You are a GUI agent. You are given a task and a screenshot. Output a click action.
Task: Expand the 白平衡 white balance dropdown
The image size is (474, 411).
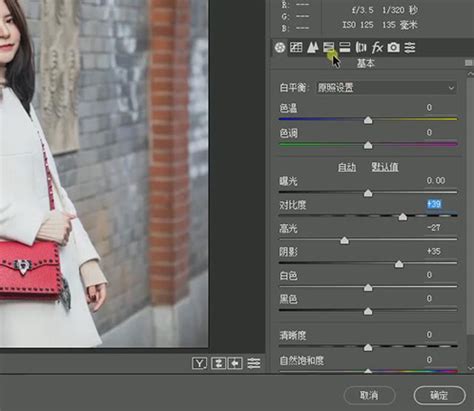[386, 88]
